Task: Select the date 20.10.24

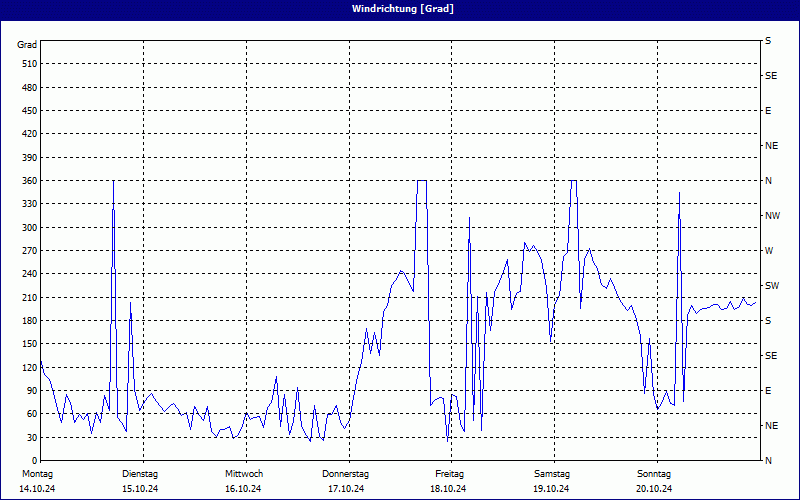Action: point(655,489)
